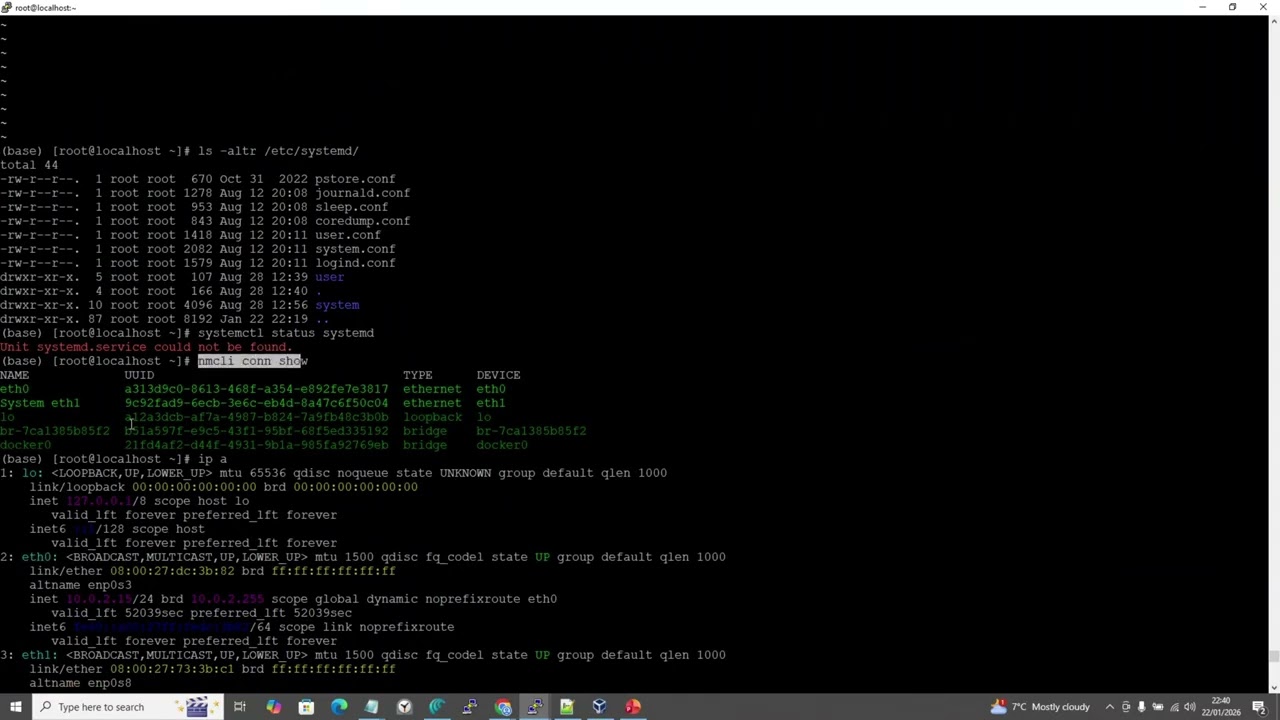
Task: Click UUID starting a313d9c0
Action: tap(256, 389)
